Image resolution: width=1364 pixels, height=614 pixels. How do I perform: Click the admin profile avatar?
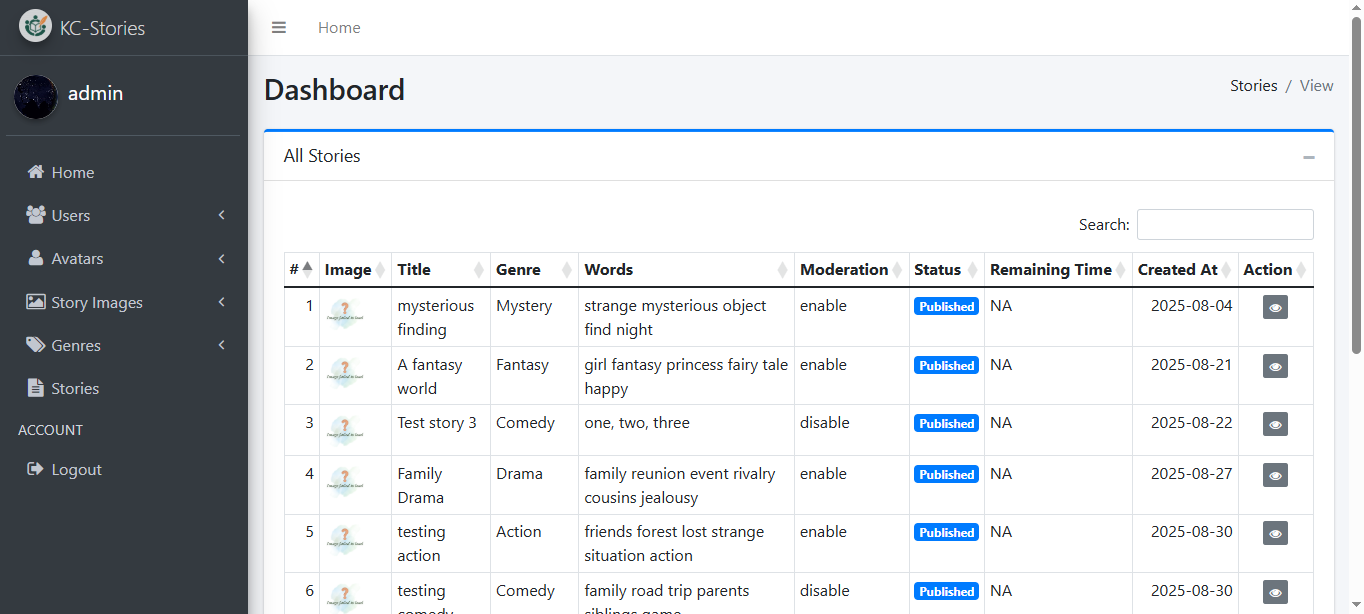[x=36, y=96]
